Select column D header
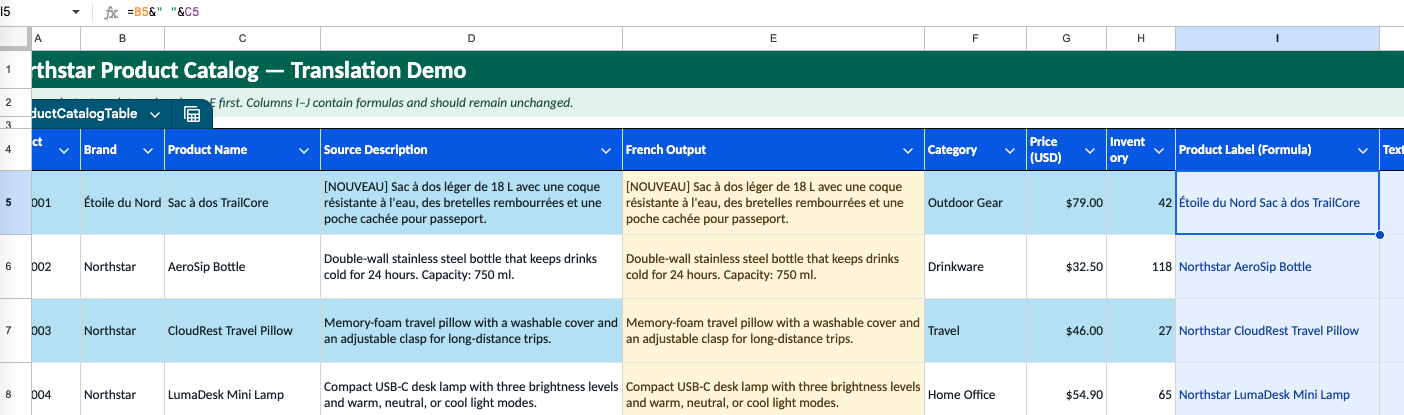The image size is (1404, 415). pos(471,38)
